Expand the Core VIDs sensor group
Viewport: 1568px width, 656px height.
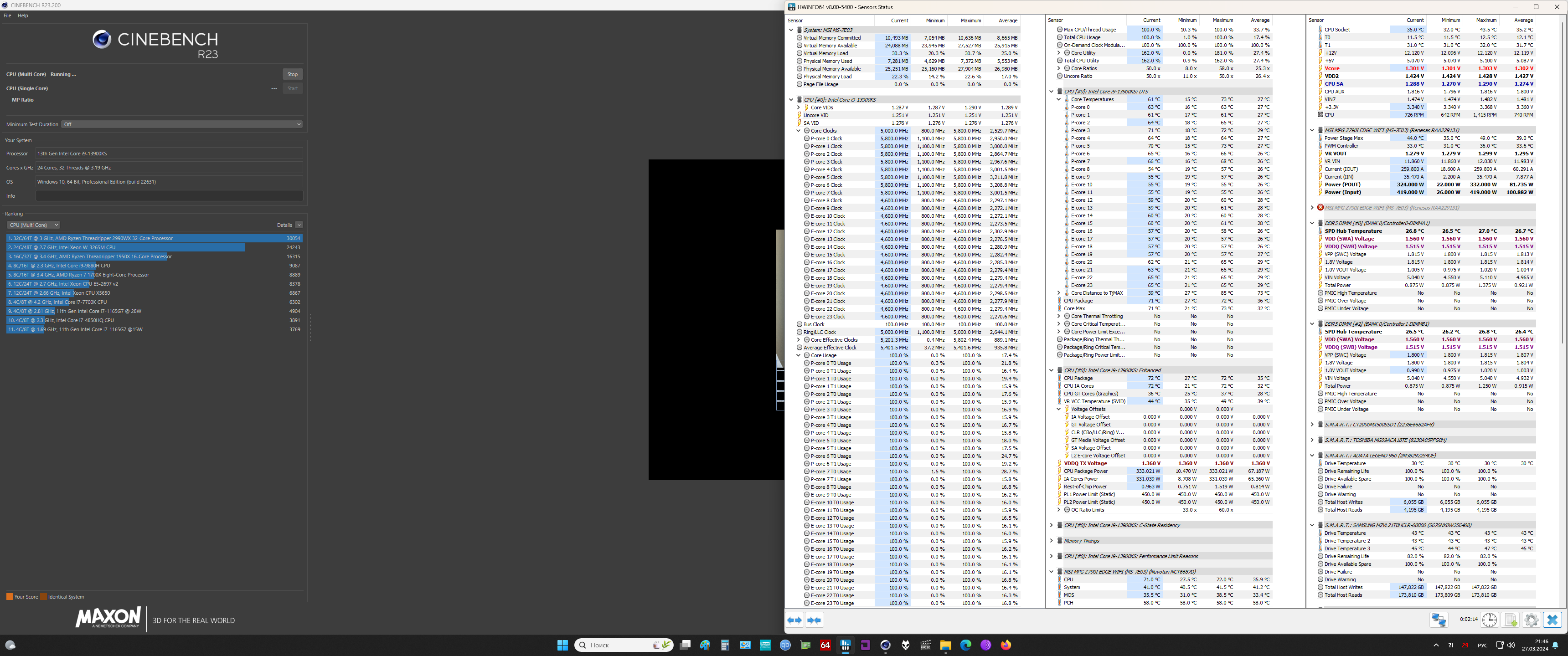click(799, 108)
